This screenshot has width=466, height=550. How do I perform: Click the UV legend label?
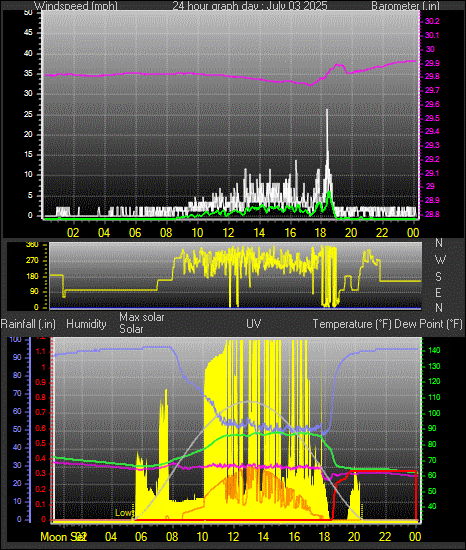tap(254, 323)
